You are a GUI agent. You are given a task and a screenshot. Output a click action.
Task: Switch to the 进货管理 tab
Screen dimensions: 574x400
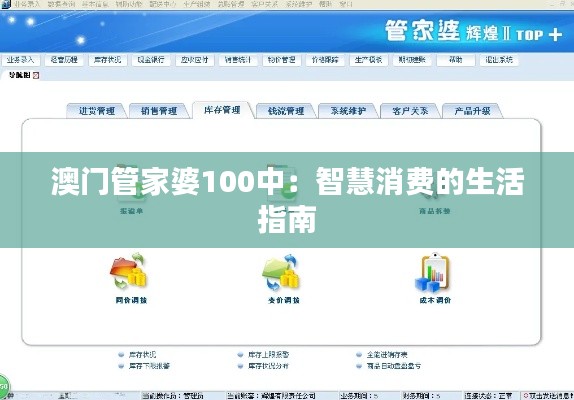(x=97, y=111)
